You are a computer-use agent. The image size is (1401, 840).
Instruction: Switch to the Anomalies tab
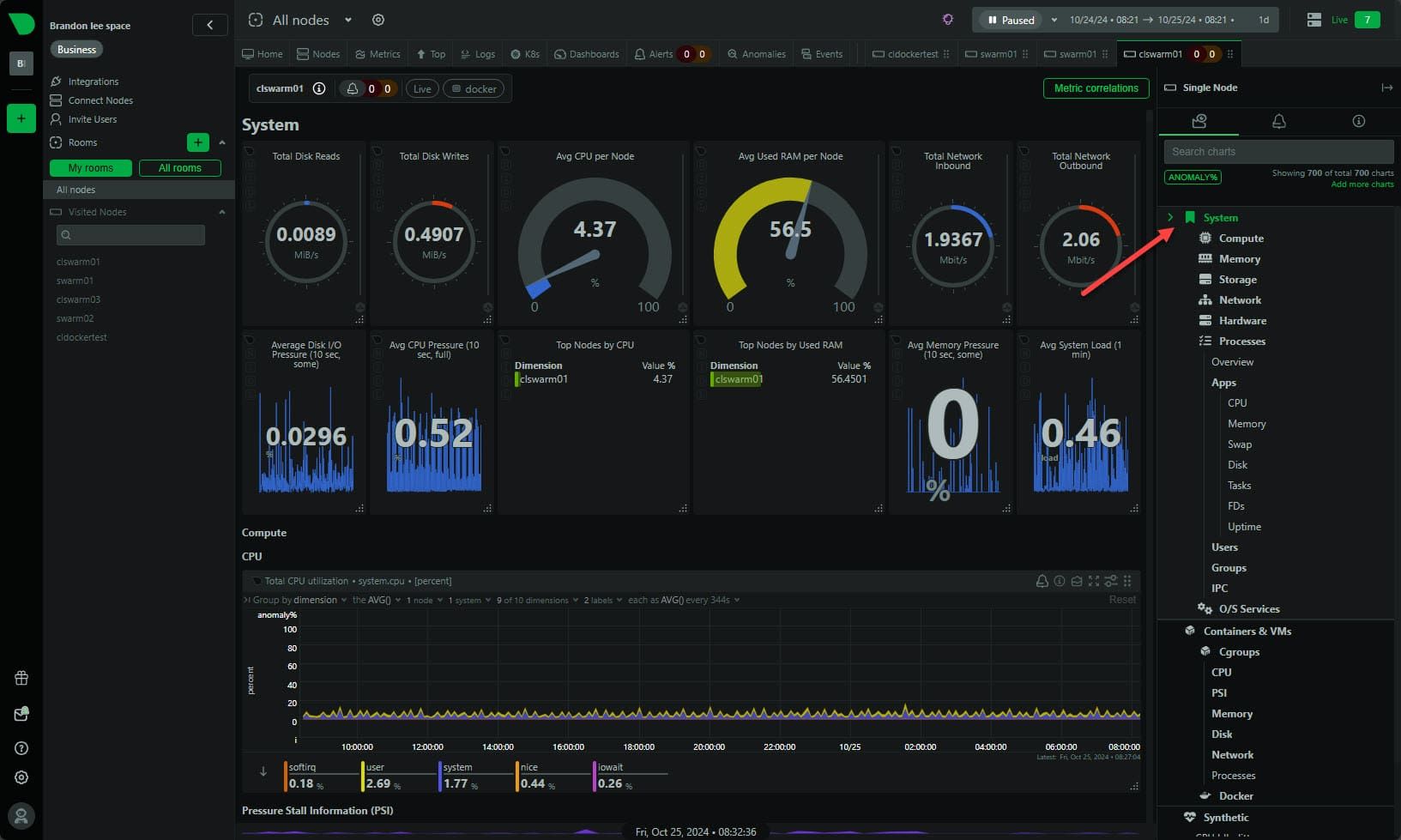pyautogui.click(x=756, y=54)
